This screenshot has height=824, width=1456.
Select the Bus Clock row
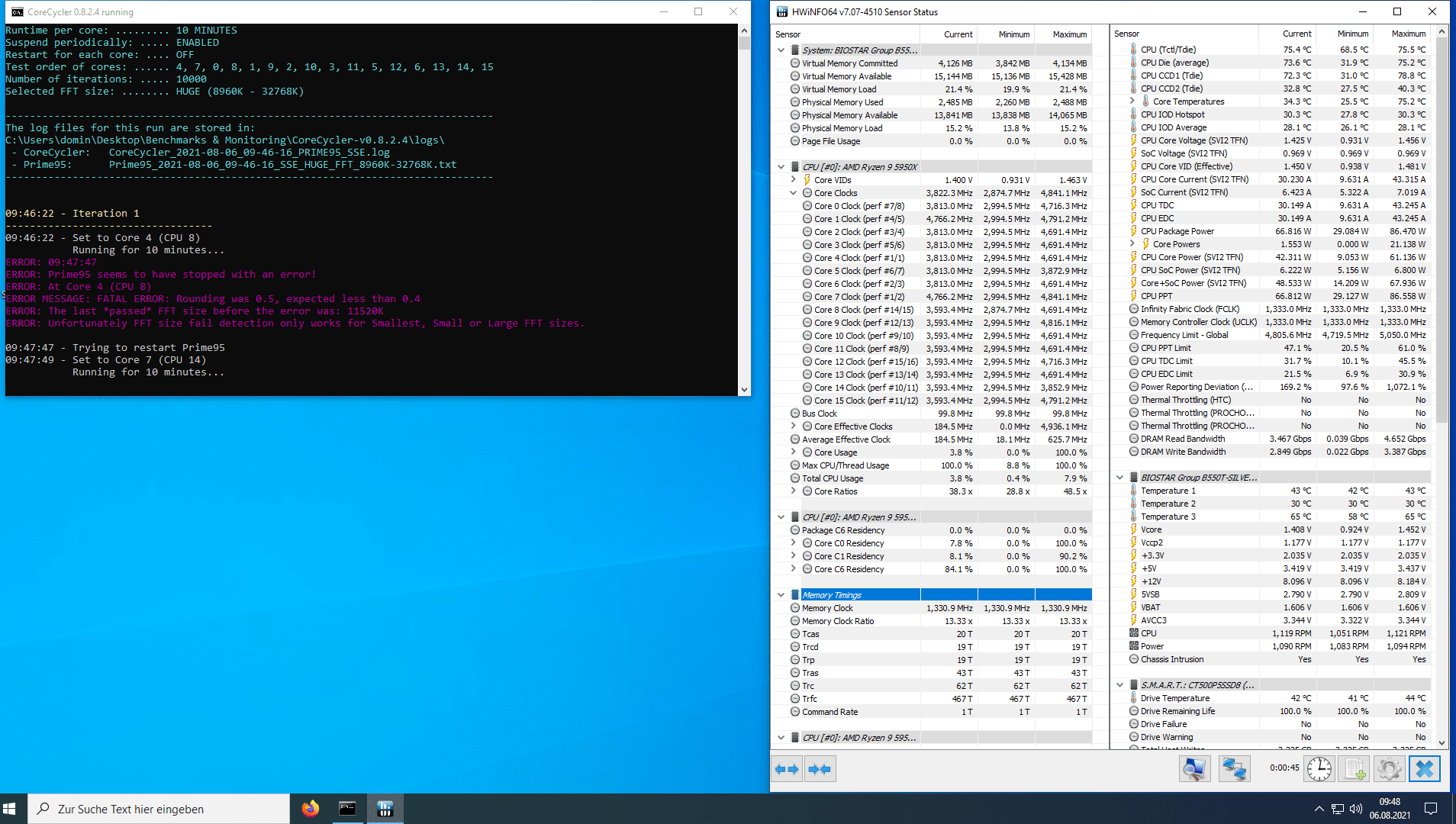(933, 414)
